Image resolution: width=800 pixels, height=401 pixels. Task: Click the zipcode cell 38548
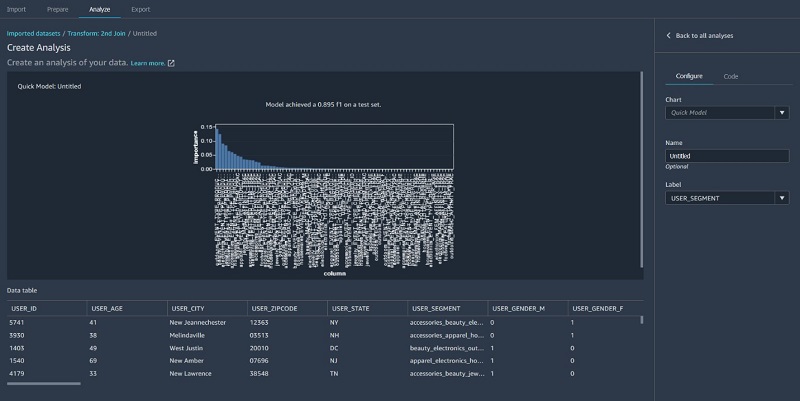click(259, 373)
